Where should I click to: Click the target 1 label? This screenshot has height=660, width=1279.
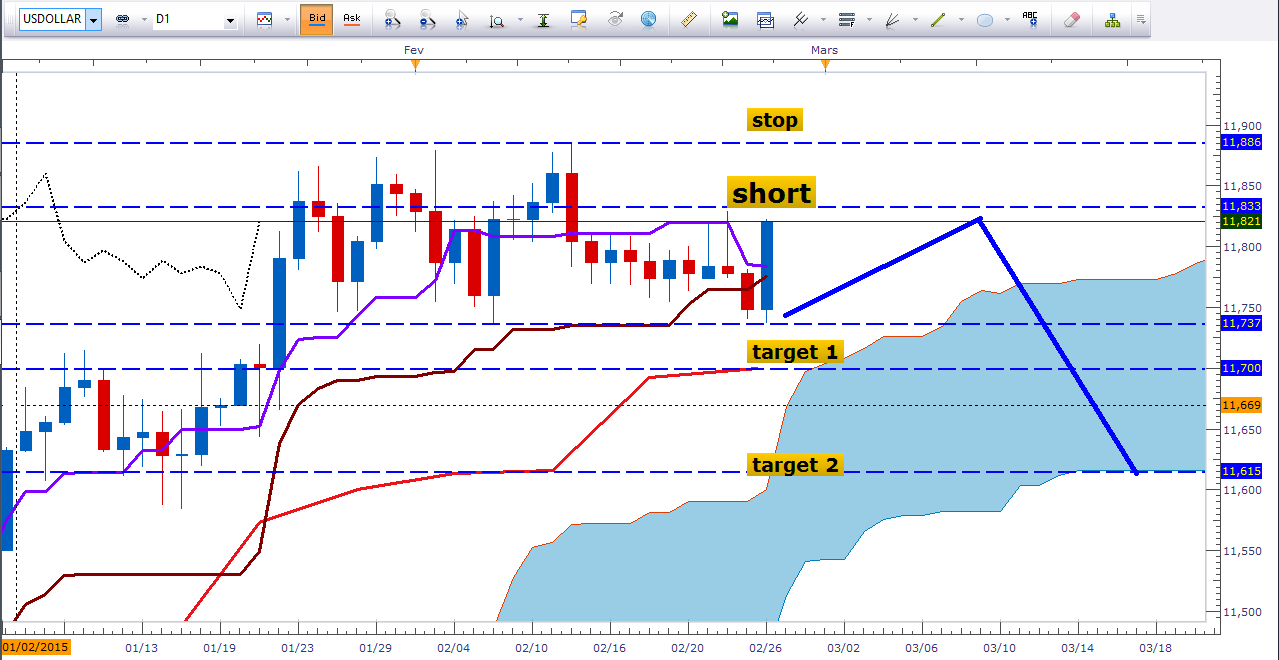(796, 351)
